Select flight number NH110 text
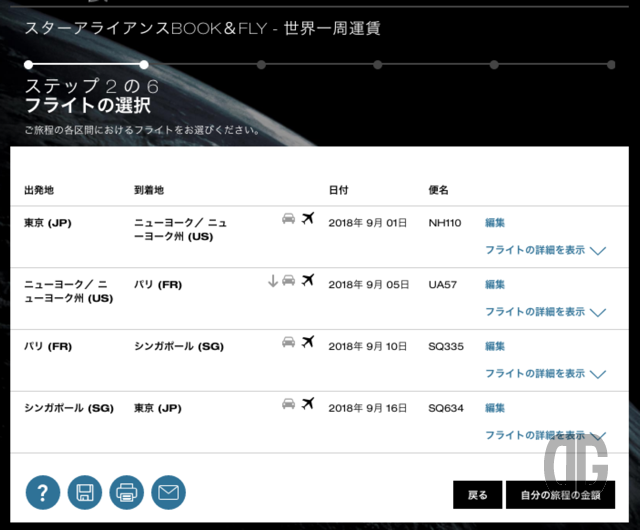640x530 pixels. click(x=445, y=223)
